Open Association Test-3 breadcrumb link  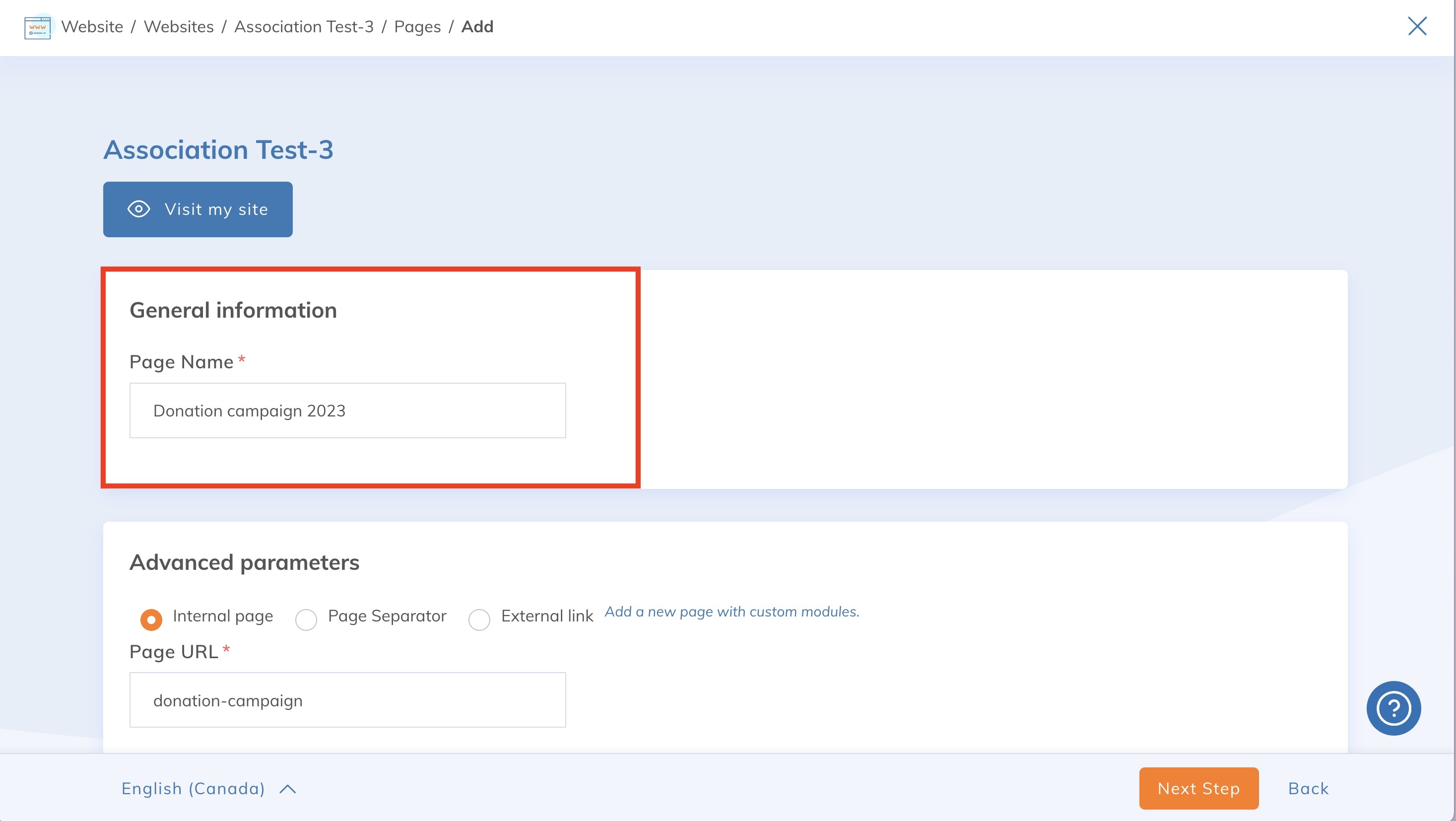304,27
